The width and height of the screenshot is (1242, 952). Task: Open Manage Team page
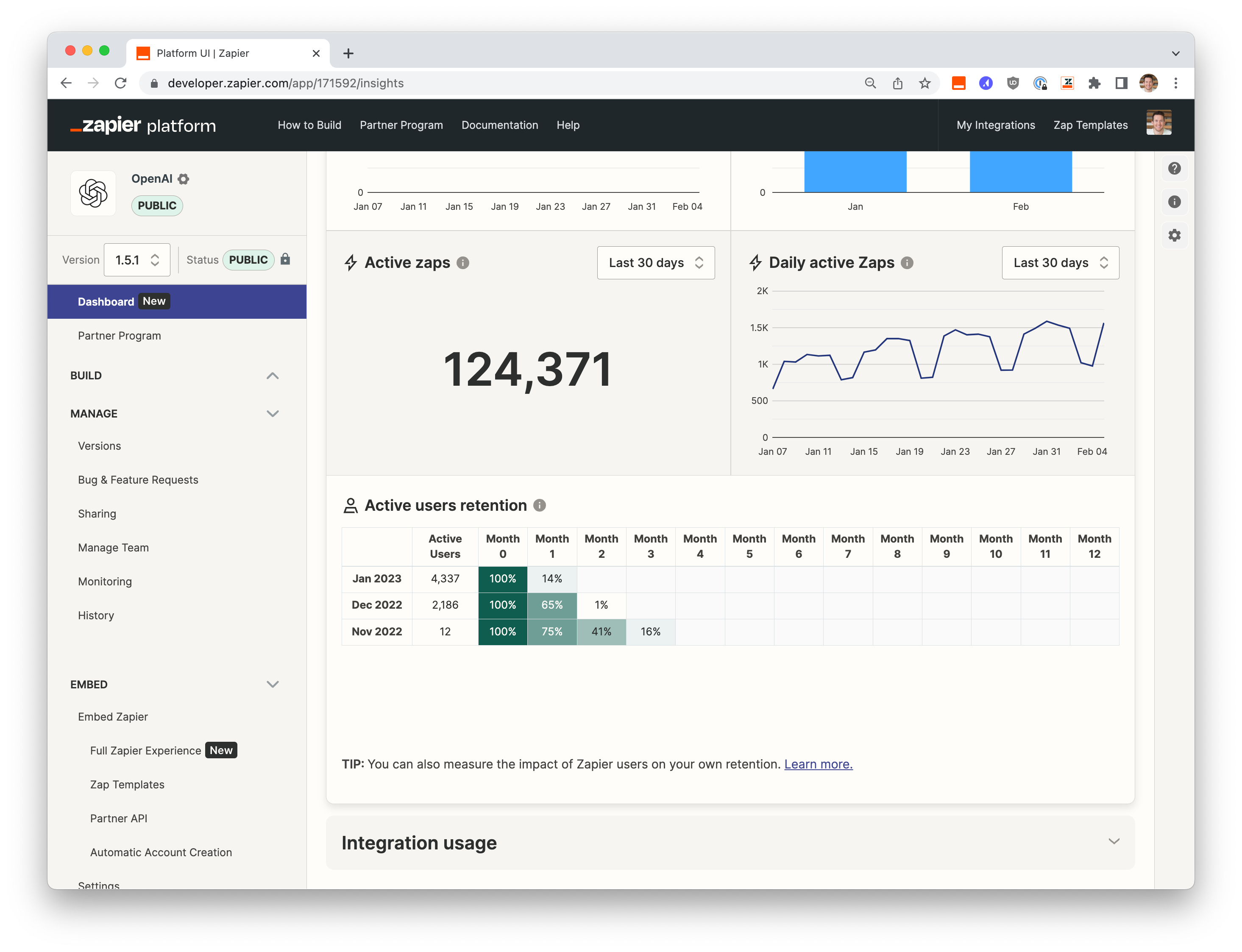113,548
